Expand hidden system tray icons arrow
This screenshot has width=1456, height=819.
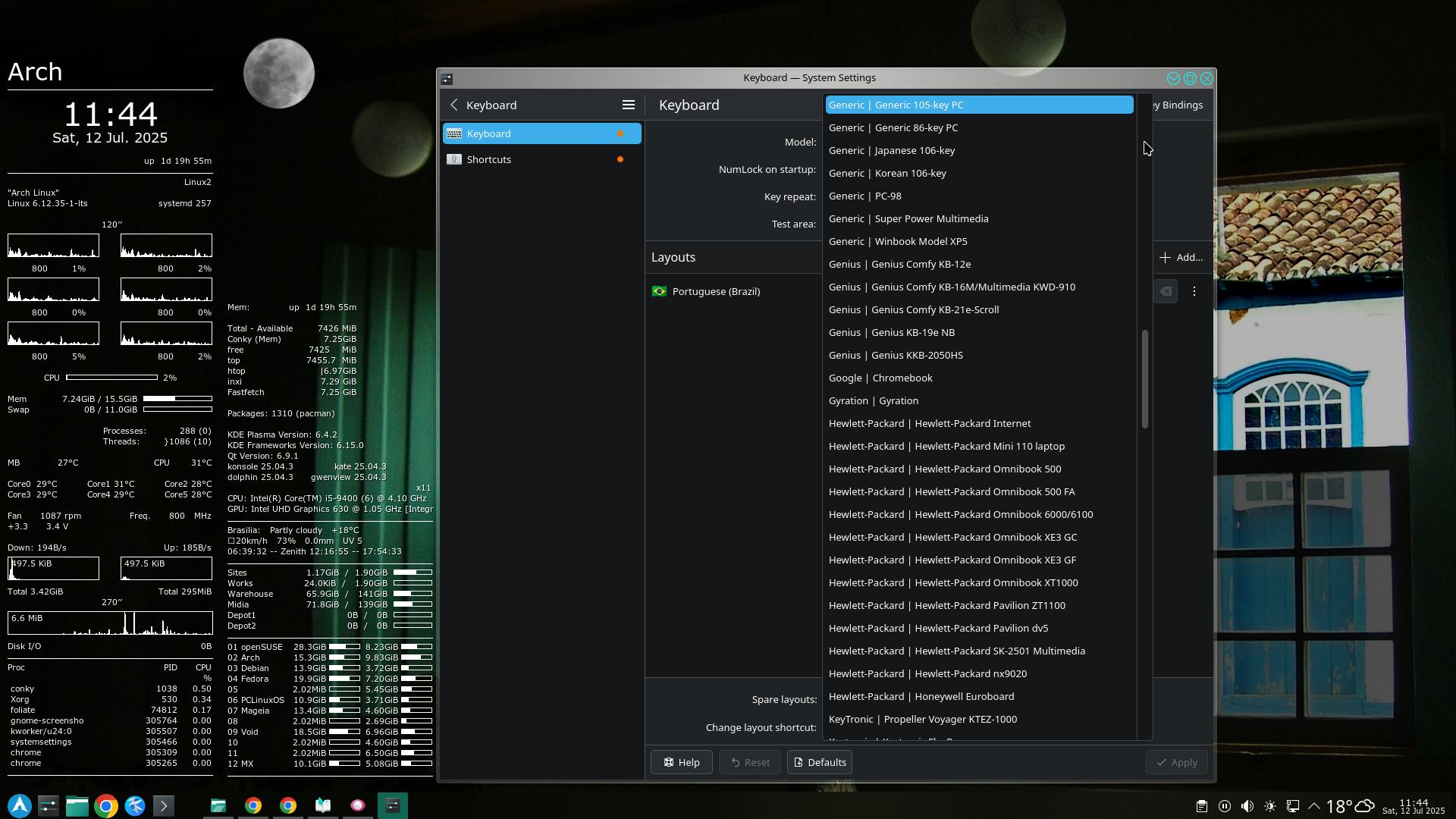(1314, 806)
